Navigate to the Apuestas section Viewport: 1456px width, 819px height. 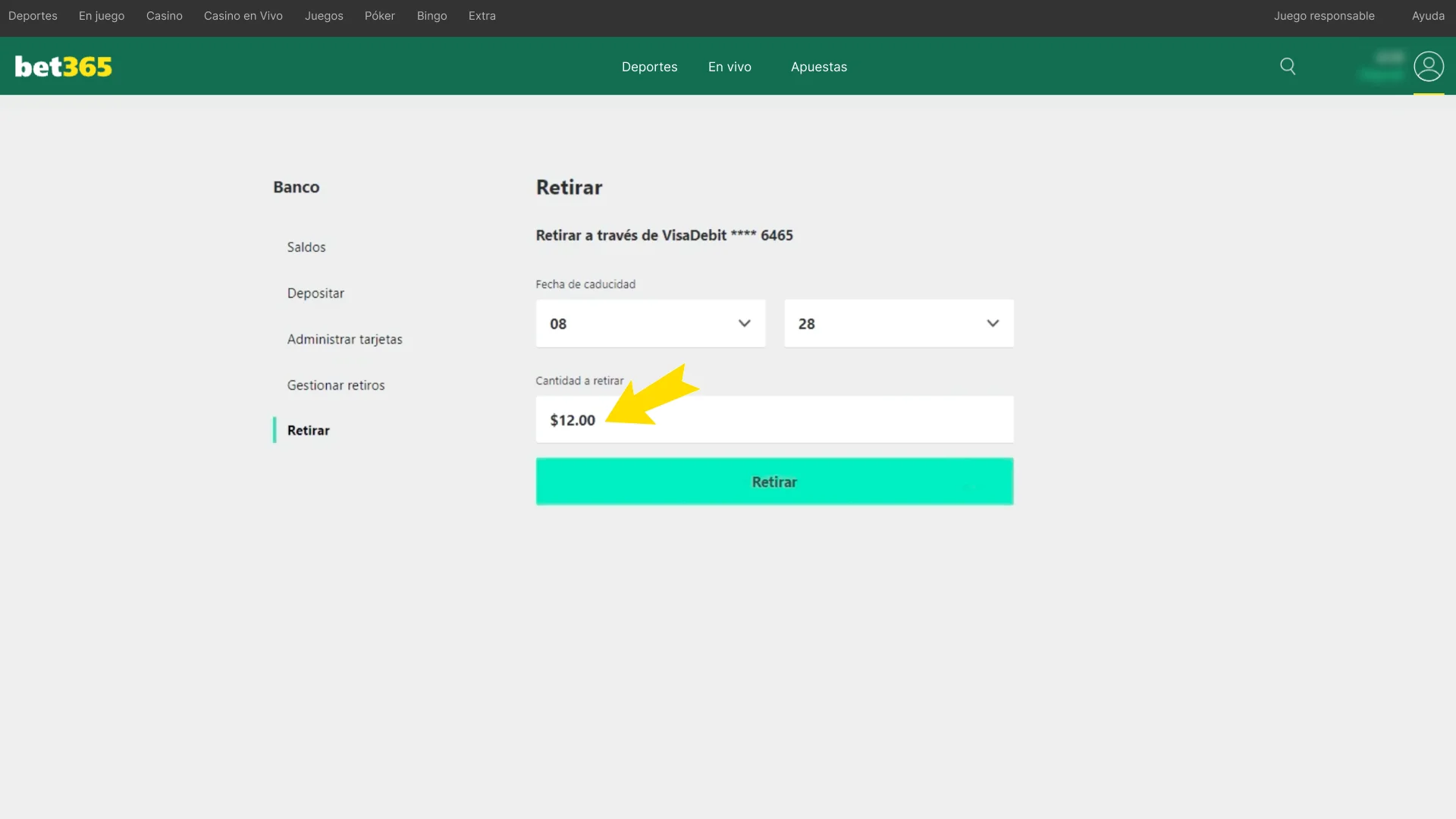coord(818,67)
